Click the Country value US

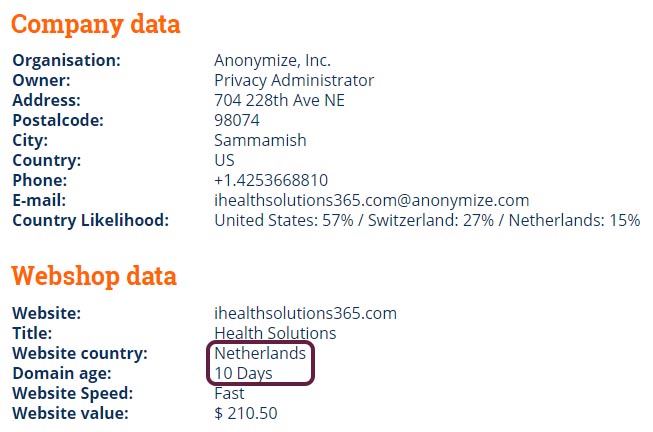[224, 160]
